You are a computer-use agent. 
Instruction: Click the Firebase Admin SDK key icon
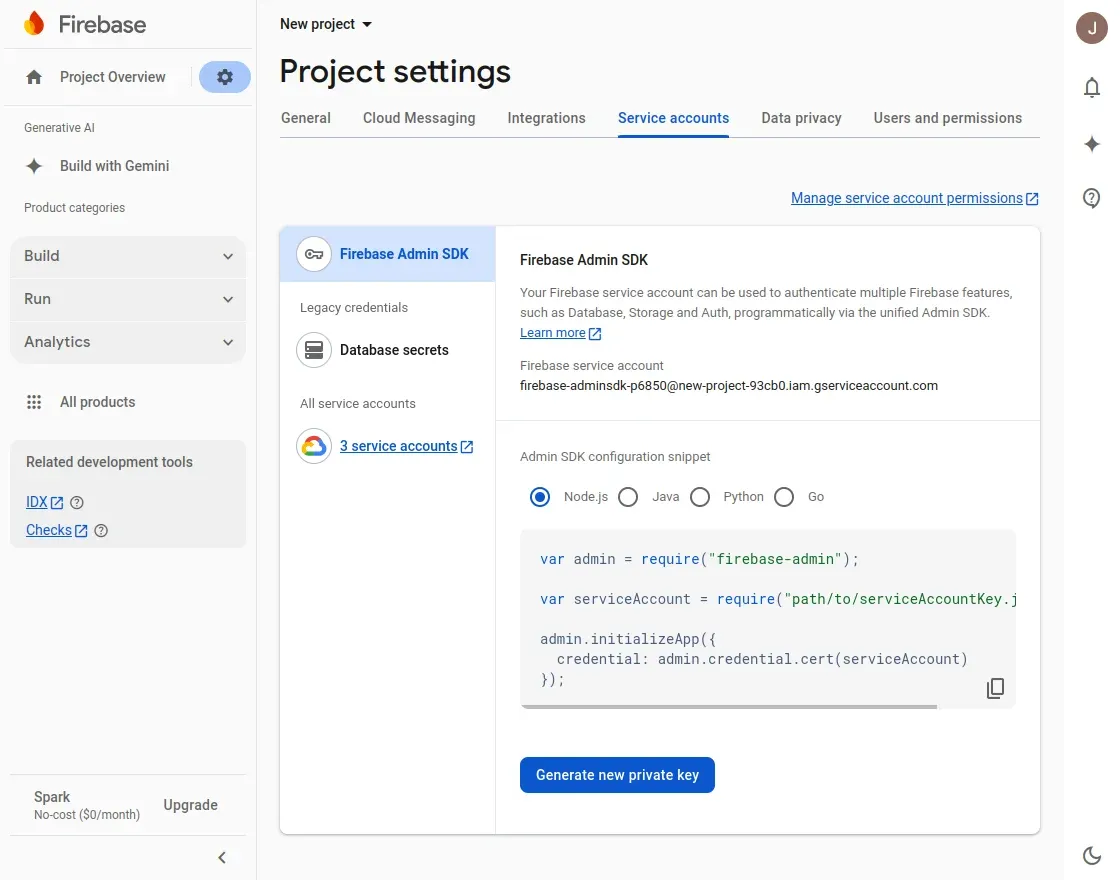click(314, 254)
